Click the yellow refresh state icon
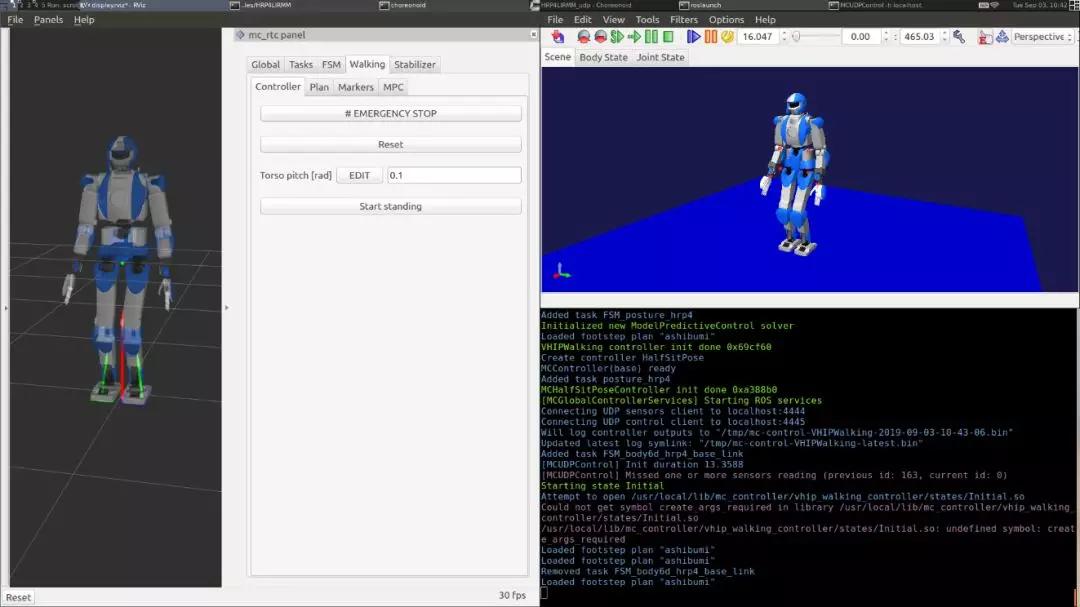The height and width of the screenshot is (607, 1080). point(727,37)
